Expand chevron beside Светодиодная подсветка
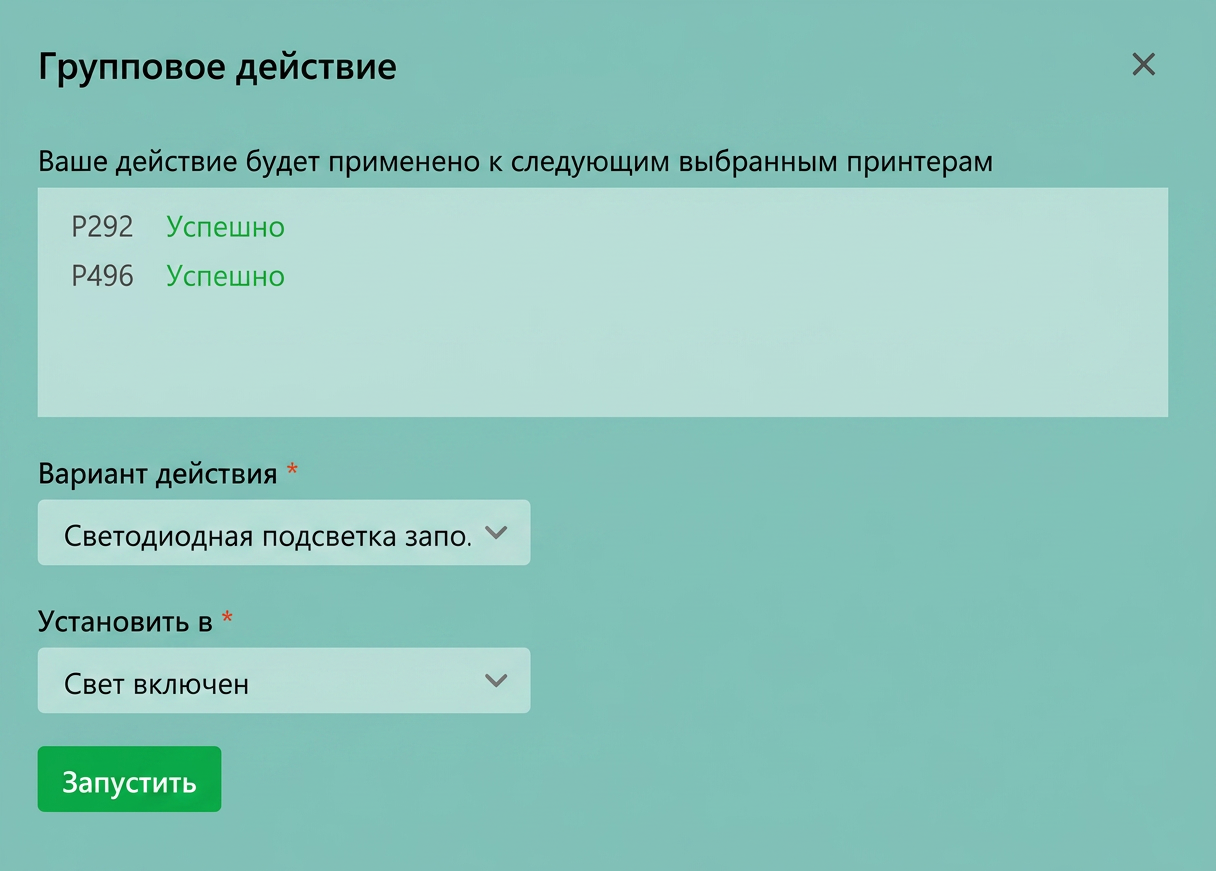1216x871 pixels. pyautogui.click(x=496, y=533)
